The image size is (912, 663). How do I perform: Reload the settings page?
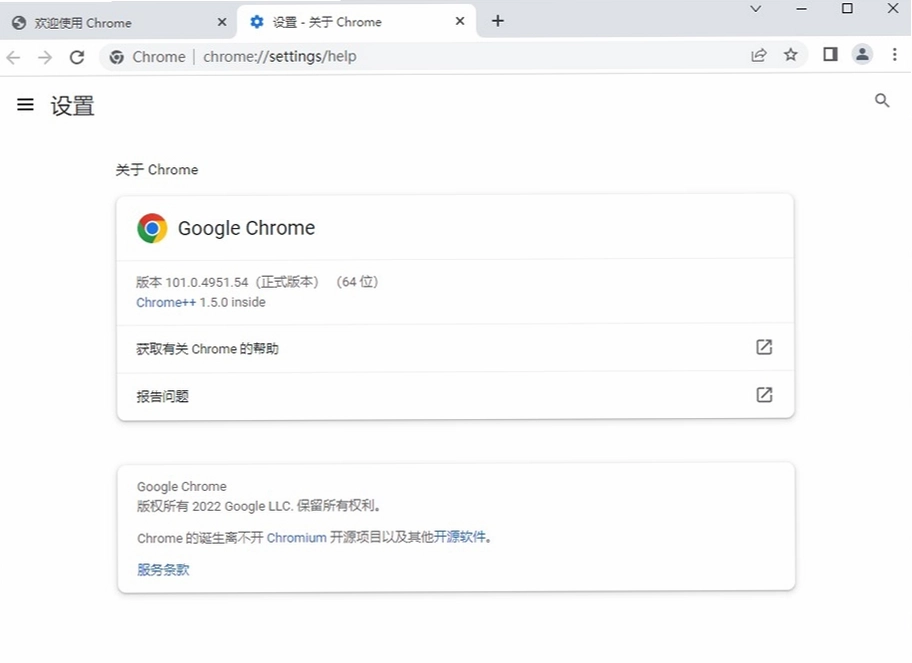pyautogui.click(x=77, y=57)
